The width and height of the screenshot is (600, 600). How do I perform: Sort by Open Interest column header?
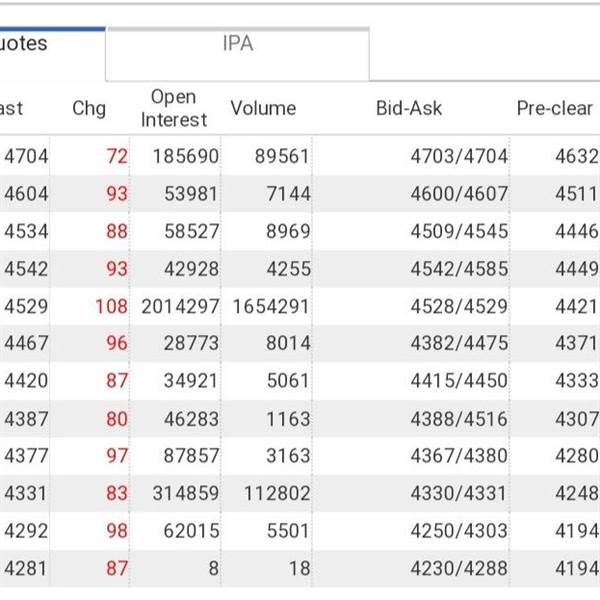point(173,108)
